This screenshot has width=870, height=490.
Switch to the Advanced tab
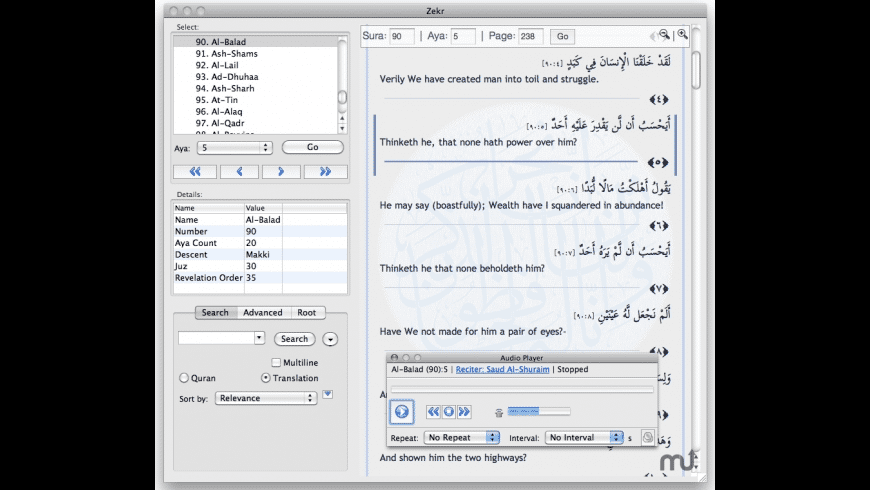pyautogui.click(x=262, y=312)
